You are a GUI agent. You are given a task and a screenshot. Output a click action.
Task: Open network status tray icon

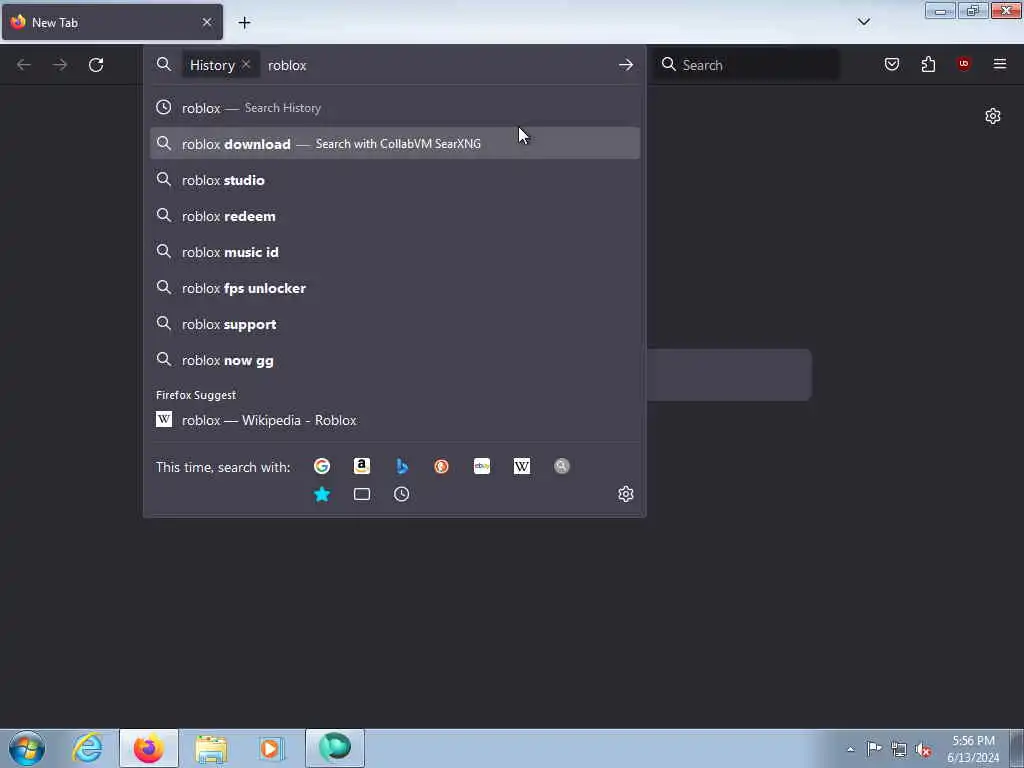(x=899, y=749)
